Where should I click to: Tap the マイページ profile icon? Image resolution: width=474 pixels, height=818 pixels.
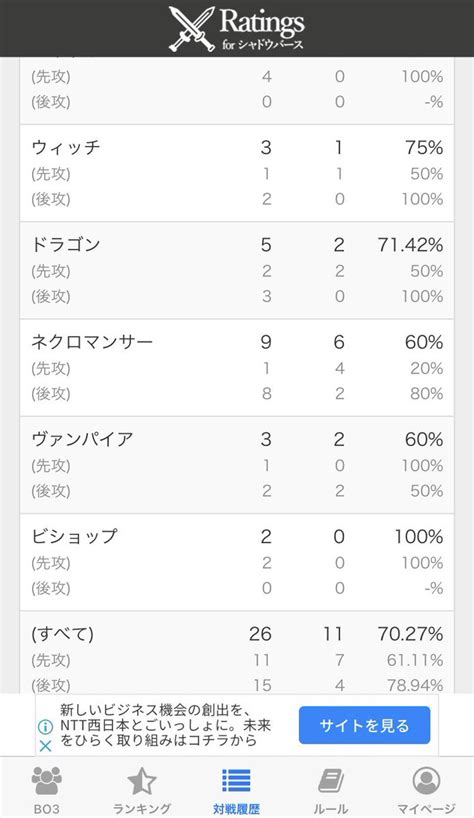tap(426, 780)
